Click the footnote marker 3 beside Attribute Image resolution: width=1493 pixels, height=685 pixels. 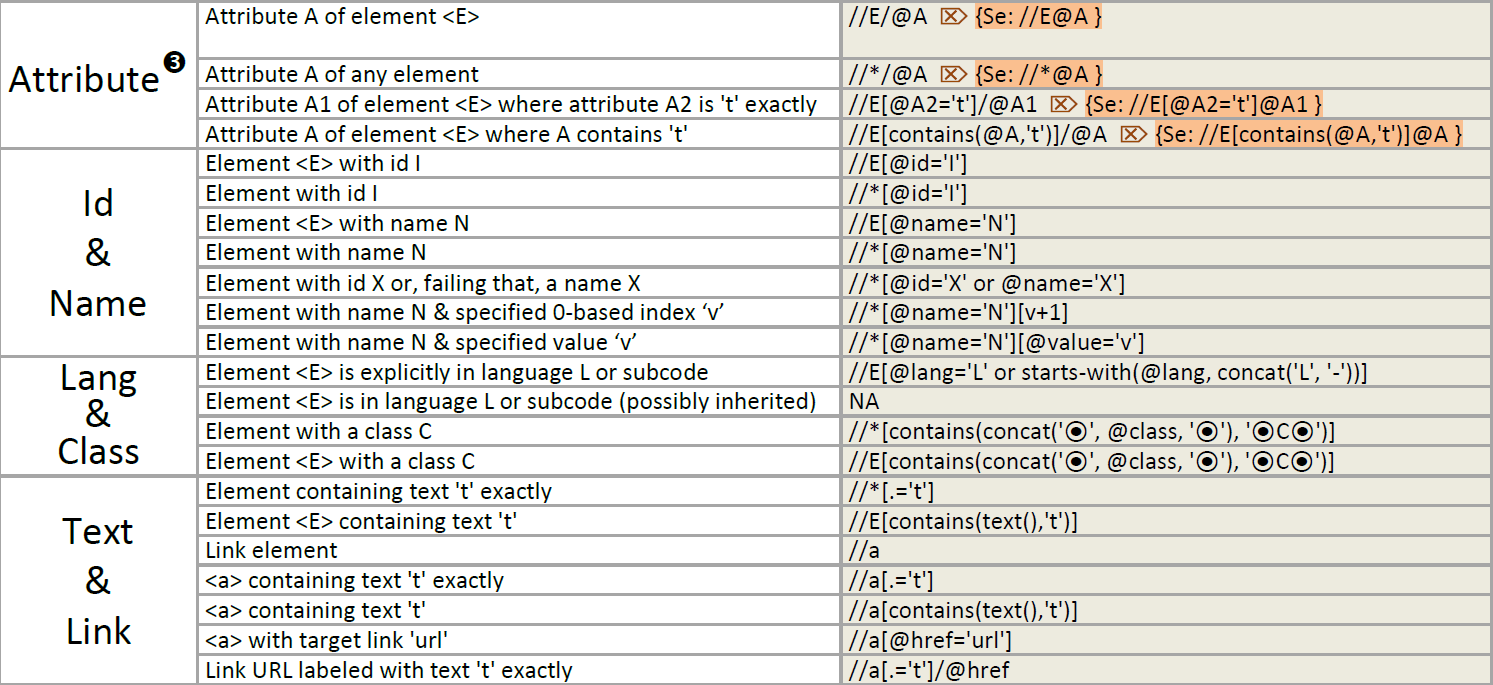click(x=174, y=63)
